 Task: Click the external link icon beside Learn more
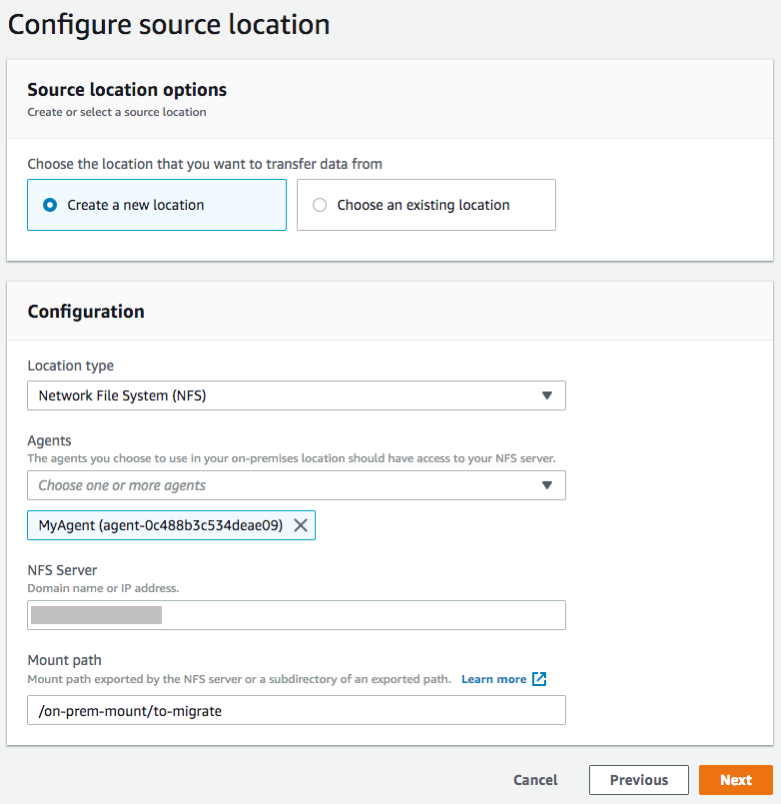(x=539, y=679)
